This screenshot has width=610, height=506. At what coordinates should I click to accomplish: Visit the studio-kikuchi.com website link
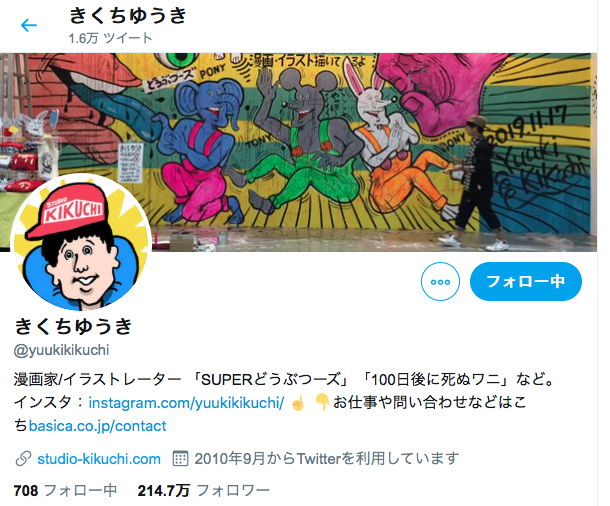pyautogui.click(x=99, y=459)
